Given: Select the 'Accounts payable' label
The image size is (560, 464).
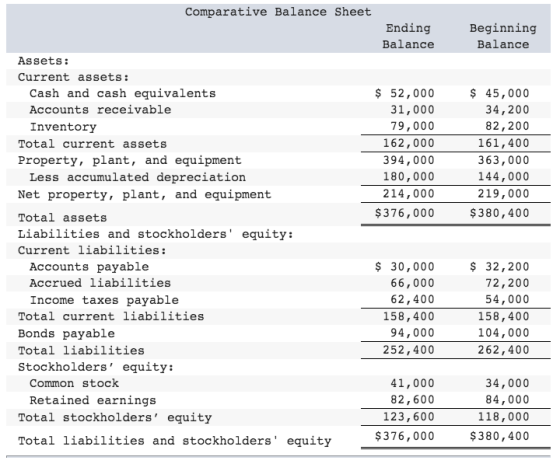Looking at the screenshot, I should (89, 267).
